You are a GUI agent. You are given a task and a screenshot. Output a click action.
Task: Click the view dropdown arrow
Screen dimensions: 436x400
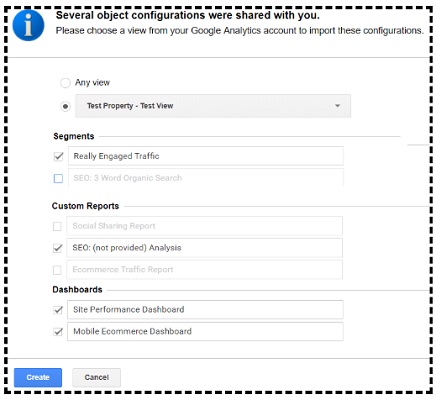(x=337, y=106)
